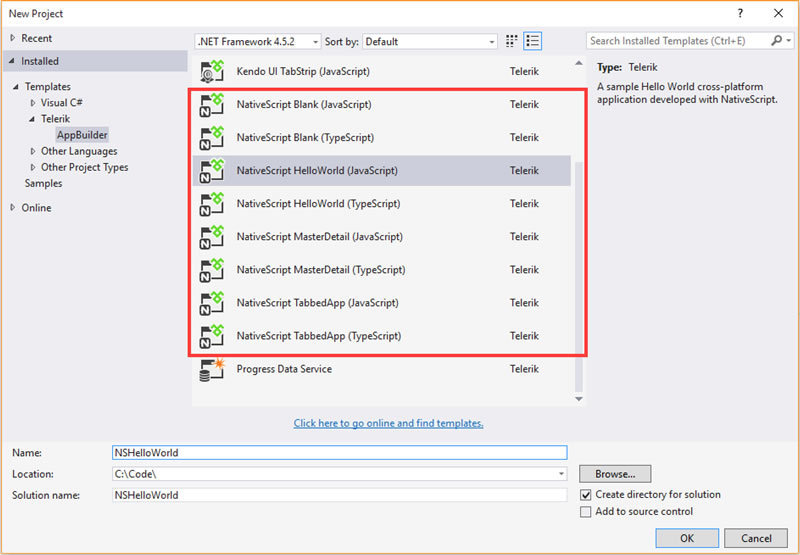Viewport: 800px width, 555px height.
Task: Select 'NativeScript Blank (TypeScript)' template name
Action: (305, 138)
